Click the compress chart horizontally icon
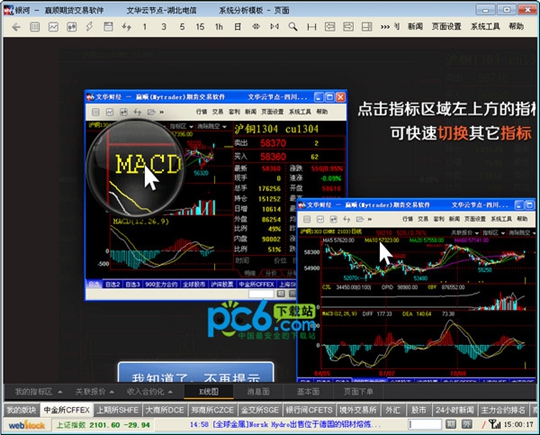This screenshot has width=540, height=435. click(256, 27)
